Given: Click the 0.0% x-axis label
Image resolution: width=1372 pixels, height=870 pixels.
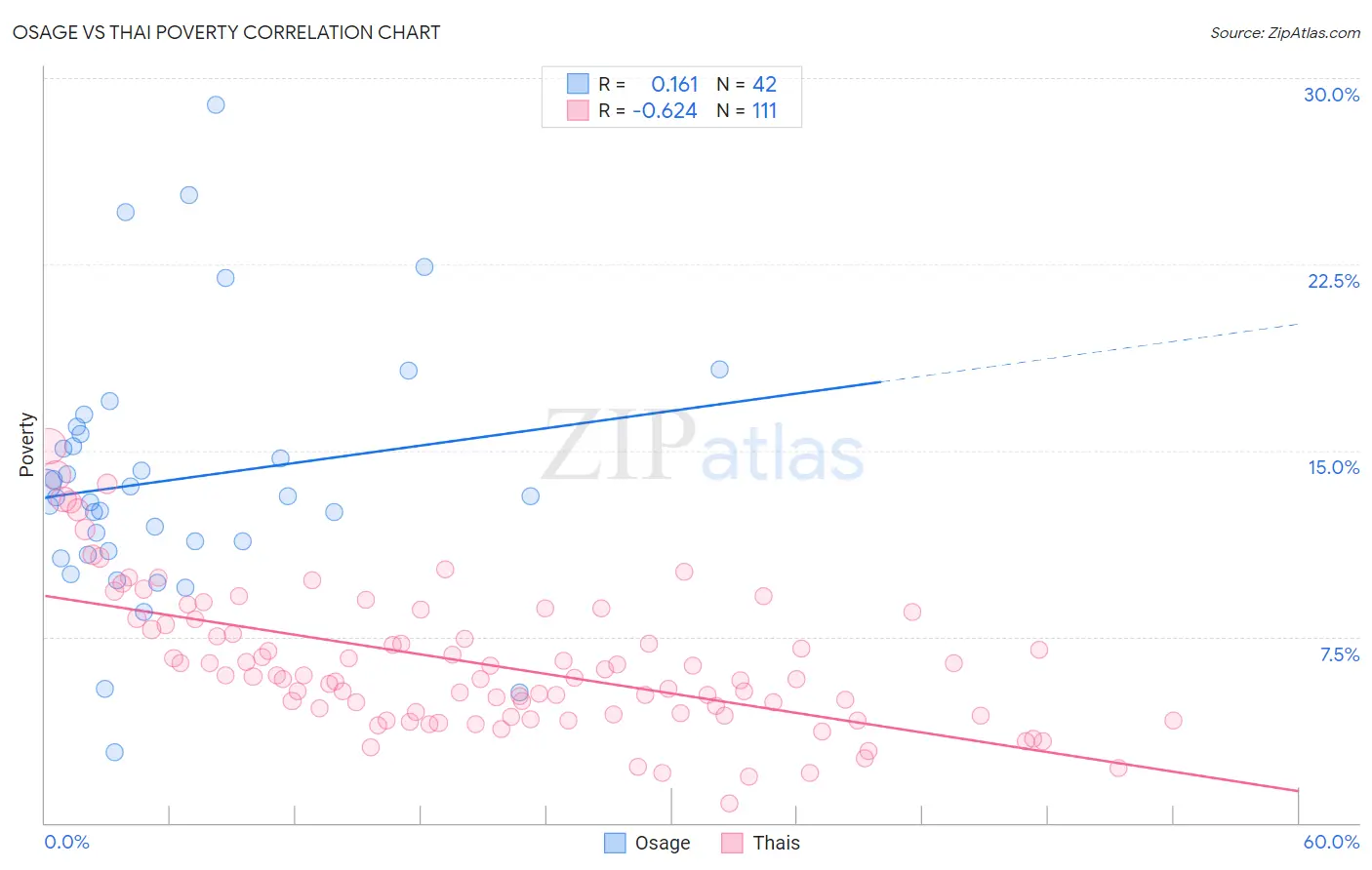Looking at the screenshot, I should point(66,842).
